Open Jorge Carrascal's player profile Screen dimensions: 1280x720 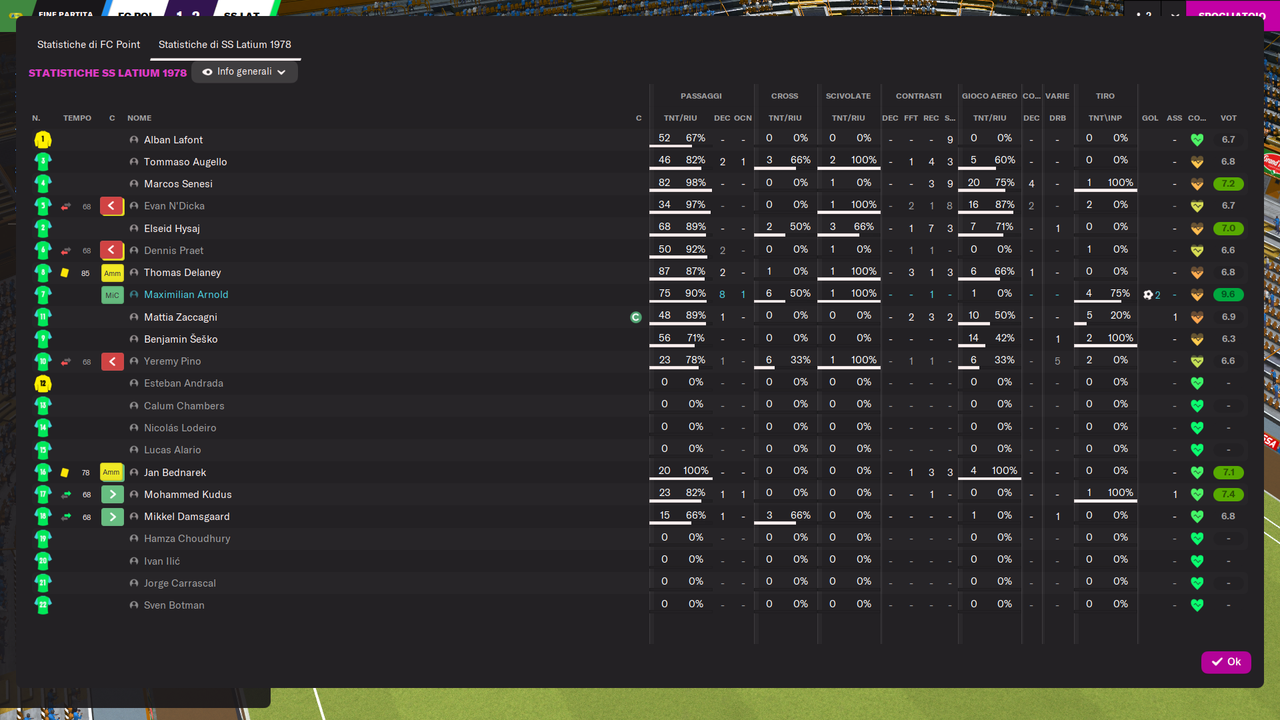point(180,583)
